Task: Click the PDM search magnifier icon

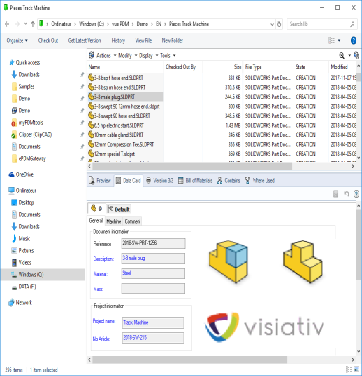Action: click(342, 56)
